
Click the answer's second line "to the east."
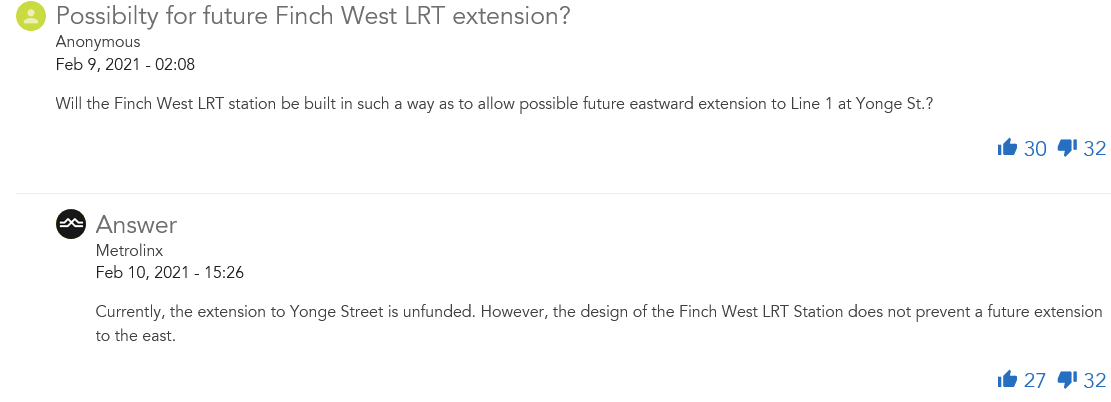(135, 336)
